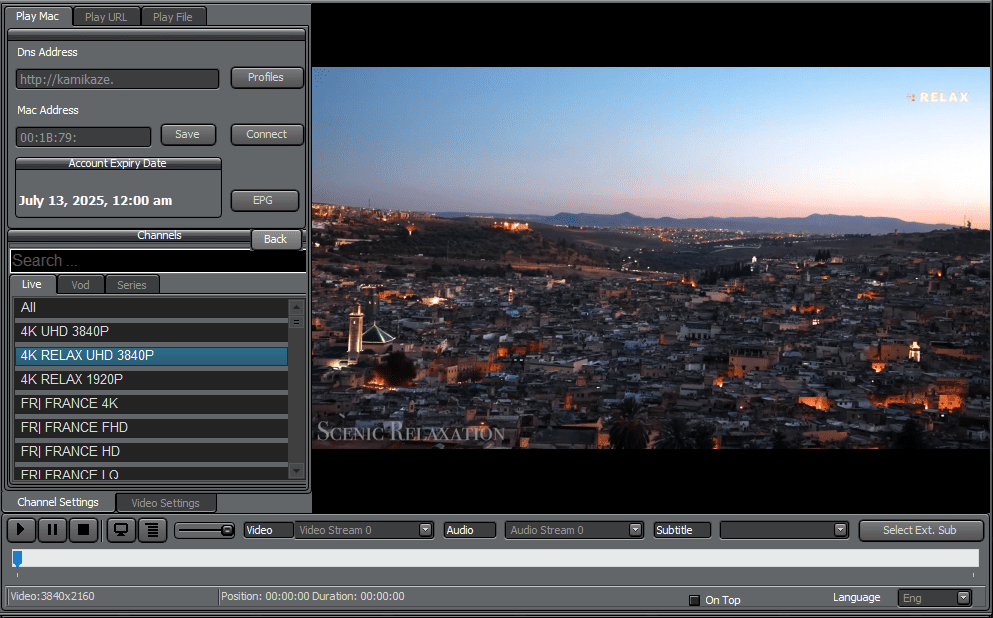
Task: Open the Language Eng dropdown
Action: (x=963, y=598)
